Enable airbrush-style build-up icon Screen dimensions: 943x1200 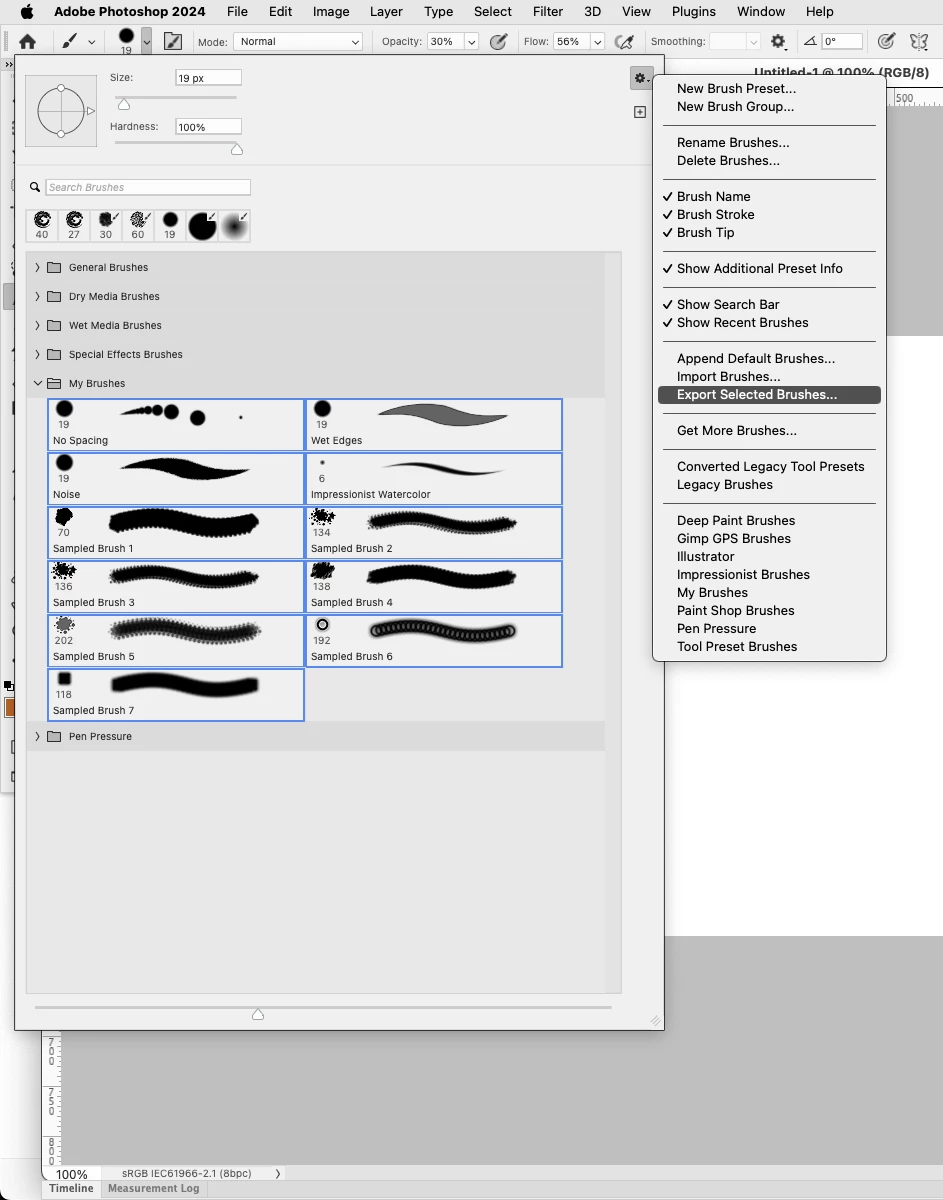click(625, 42)
